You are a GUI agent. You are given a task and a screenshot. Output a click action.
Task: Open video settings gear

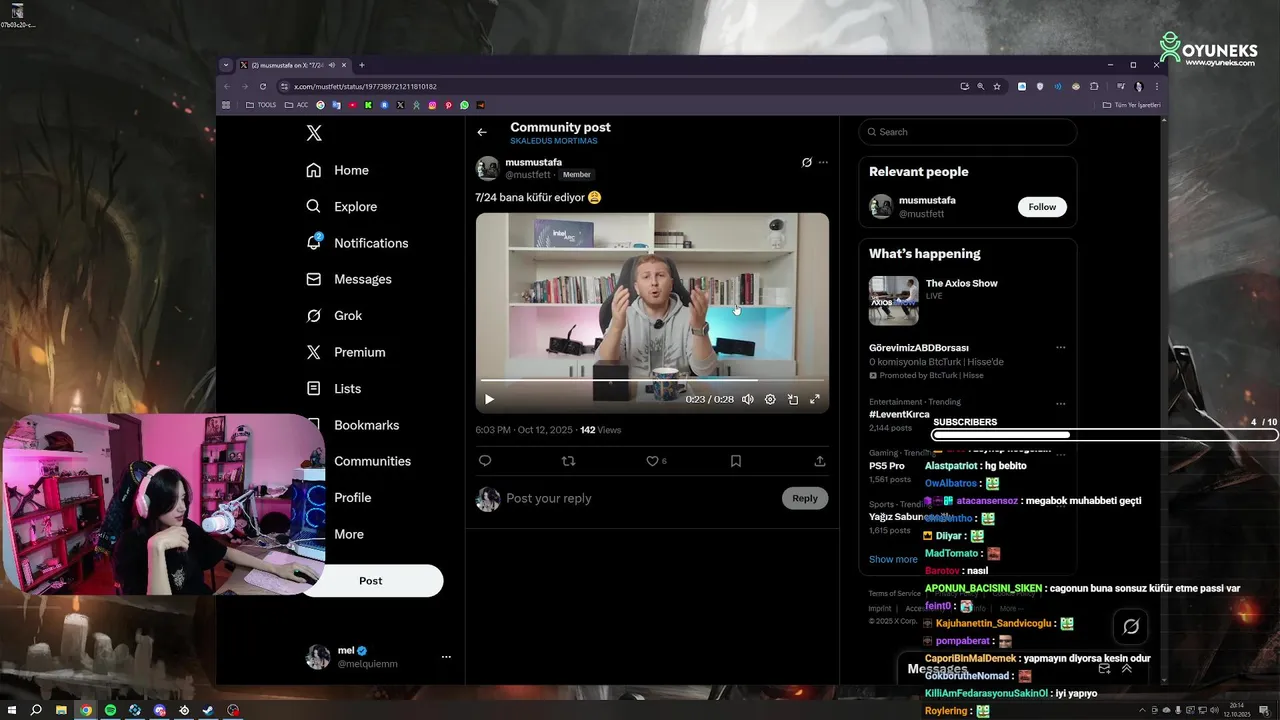tap(770, 399)
